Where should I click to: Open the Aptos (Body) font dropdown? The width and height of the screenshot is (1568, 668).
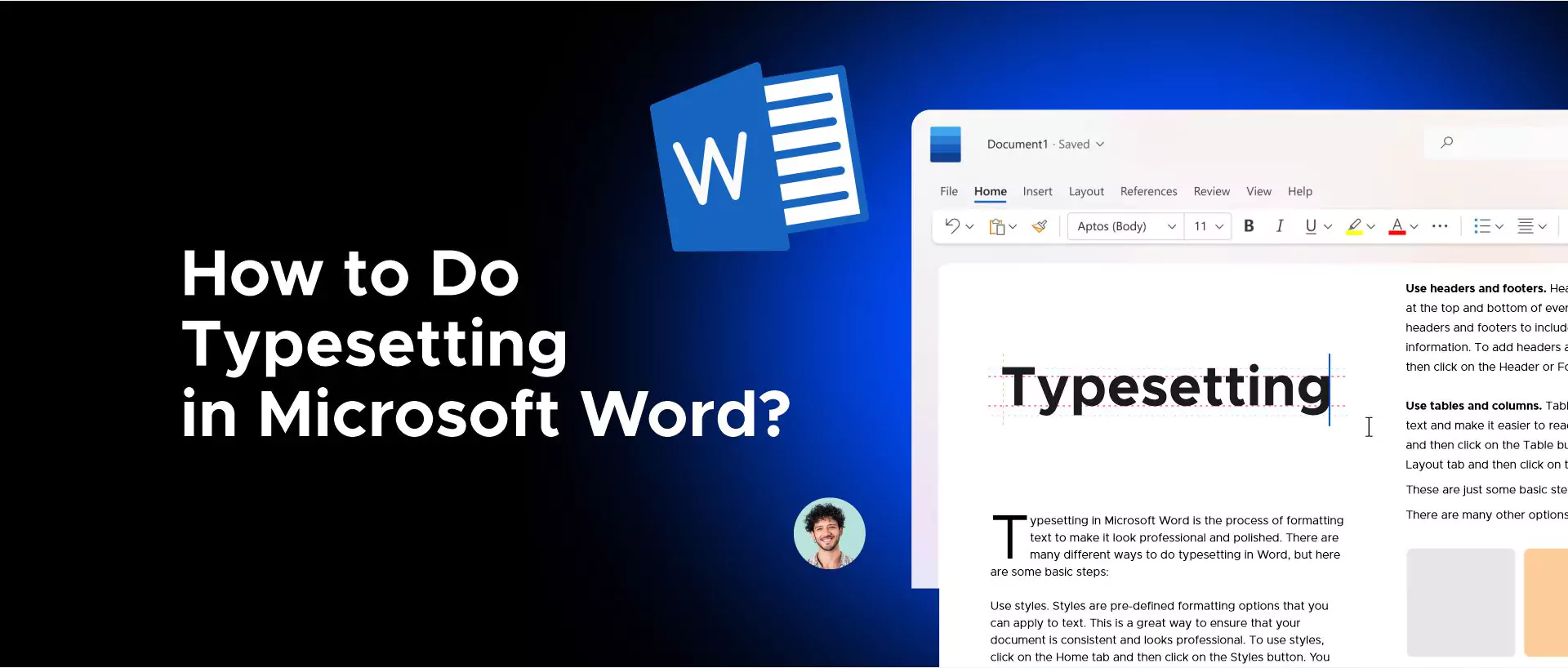coord(1126,226)
